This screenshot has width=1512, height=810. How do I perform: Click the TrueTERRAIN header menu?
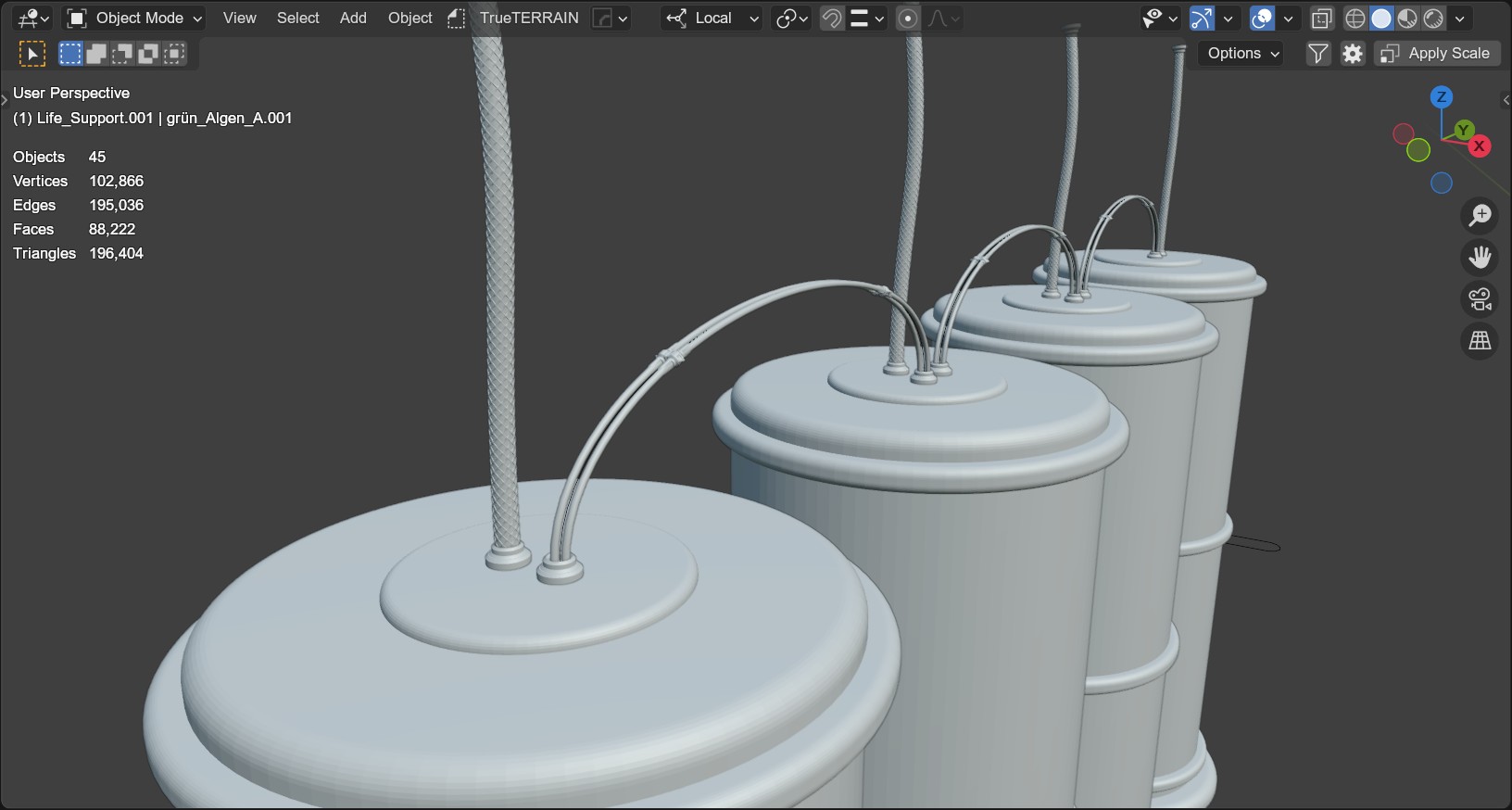(529, 18)
